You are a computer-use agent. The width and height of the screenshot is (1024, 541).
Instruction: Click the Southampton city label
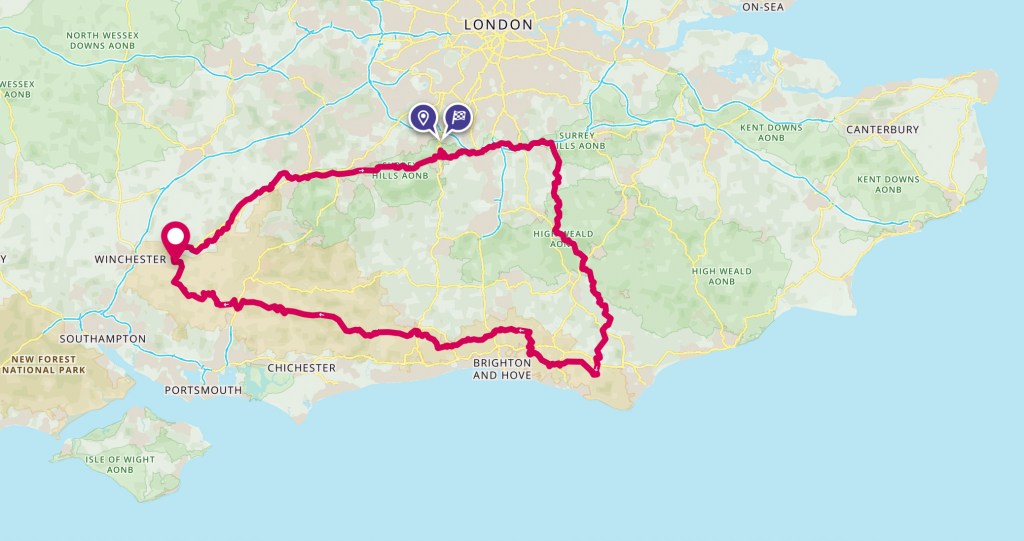click(x=103, y=338)
